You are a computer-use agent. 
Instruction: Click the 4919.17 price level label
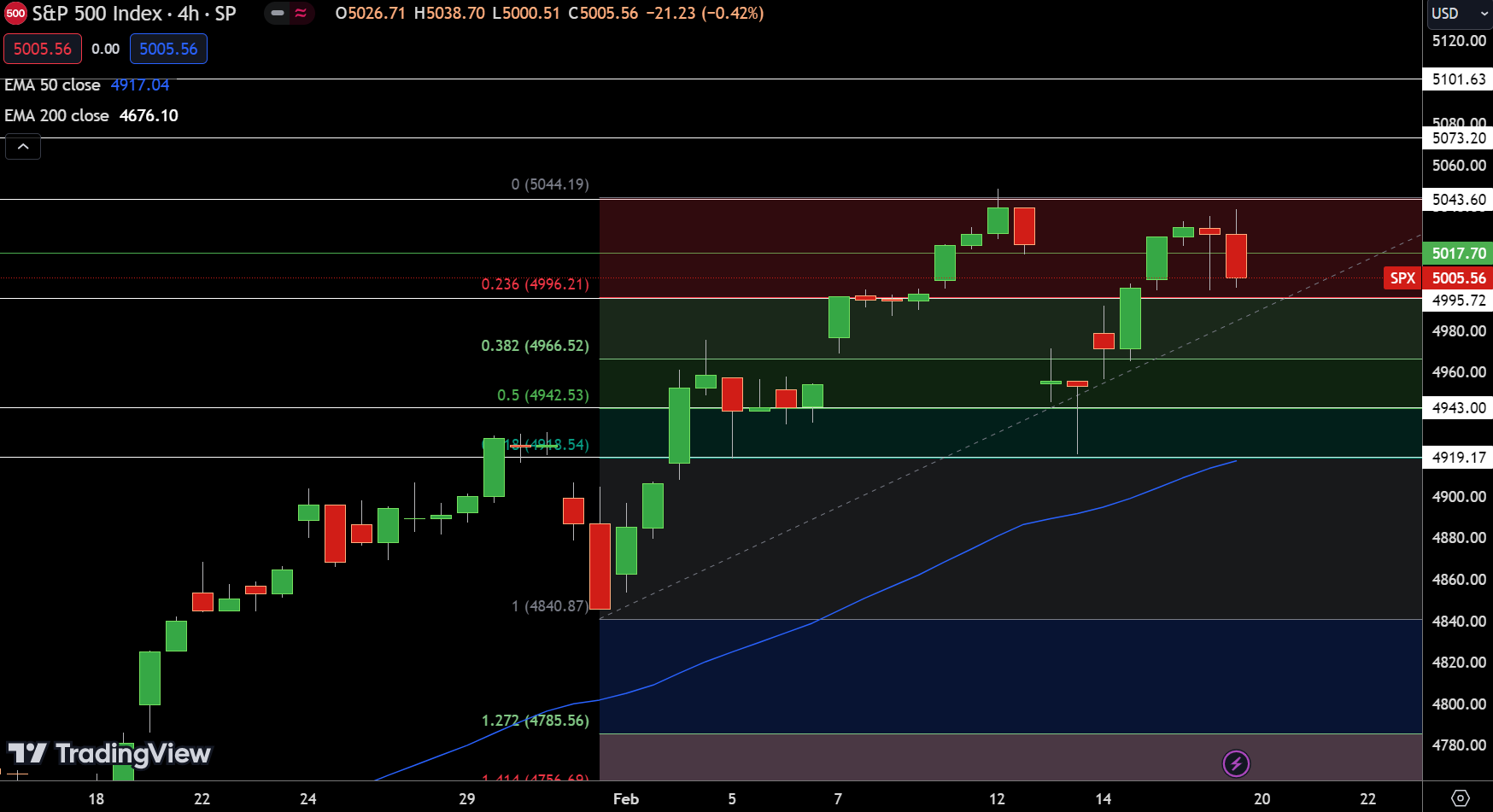1459,458
